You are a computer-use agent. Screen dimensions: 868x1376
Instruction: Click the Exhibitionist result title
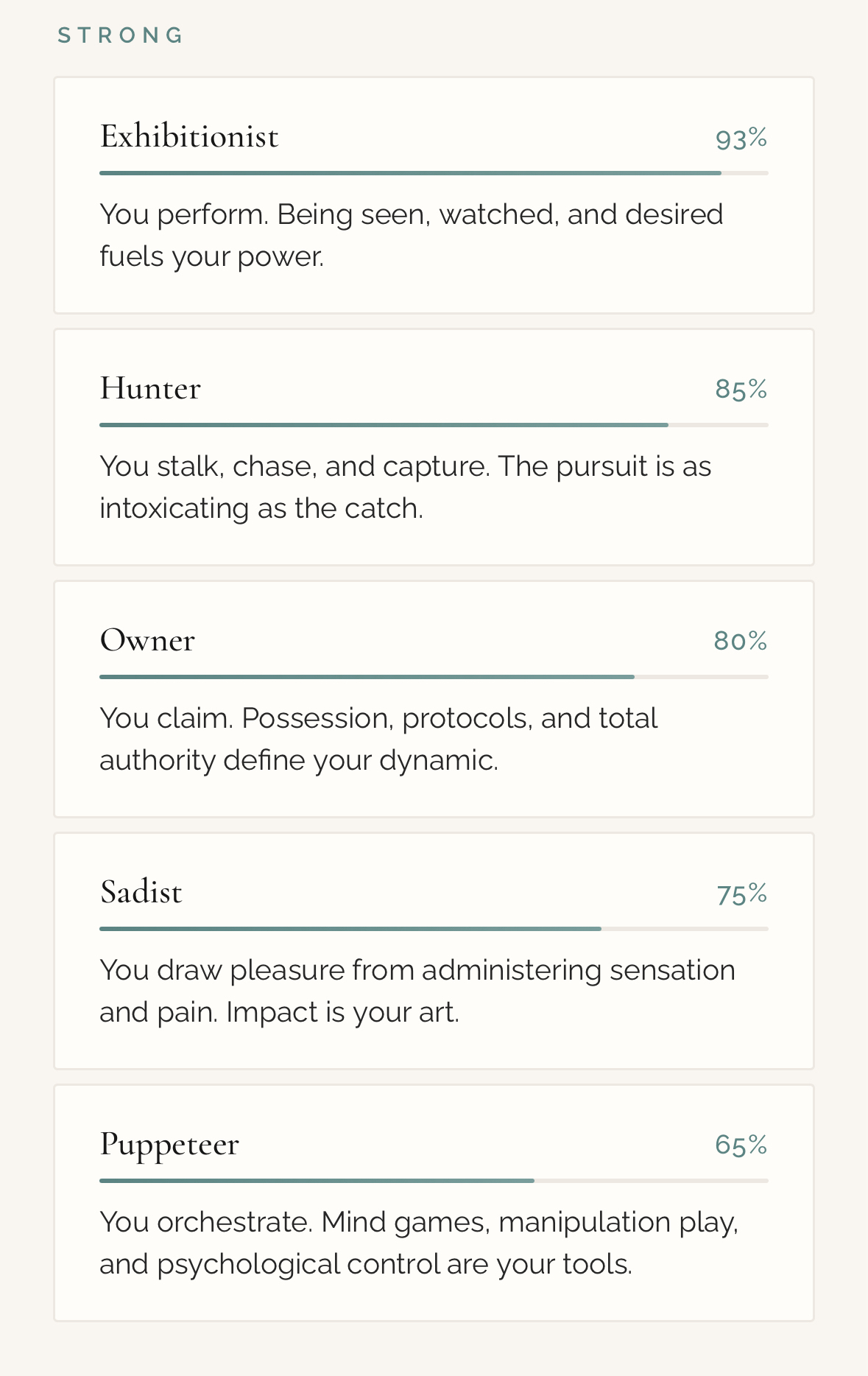coord(189,137)
